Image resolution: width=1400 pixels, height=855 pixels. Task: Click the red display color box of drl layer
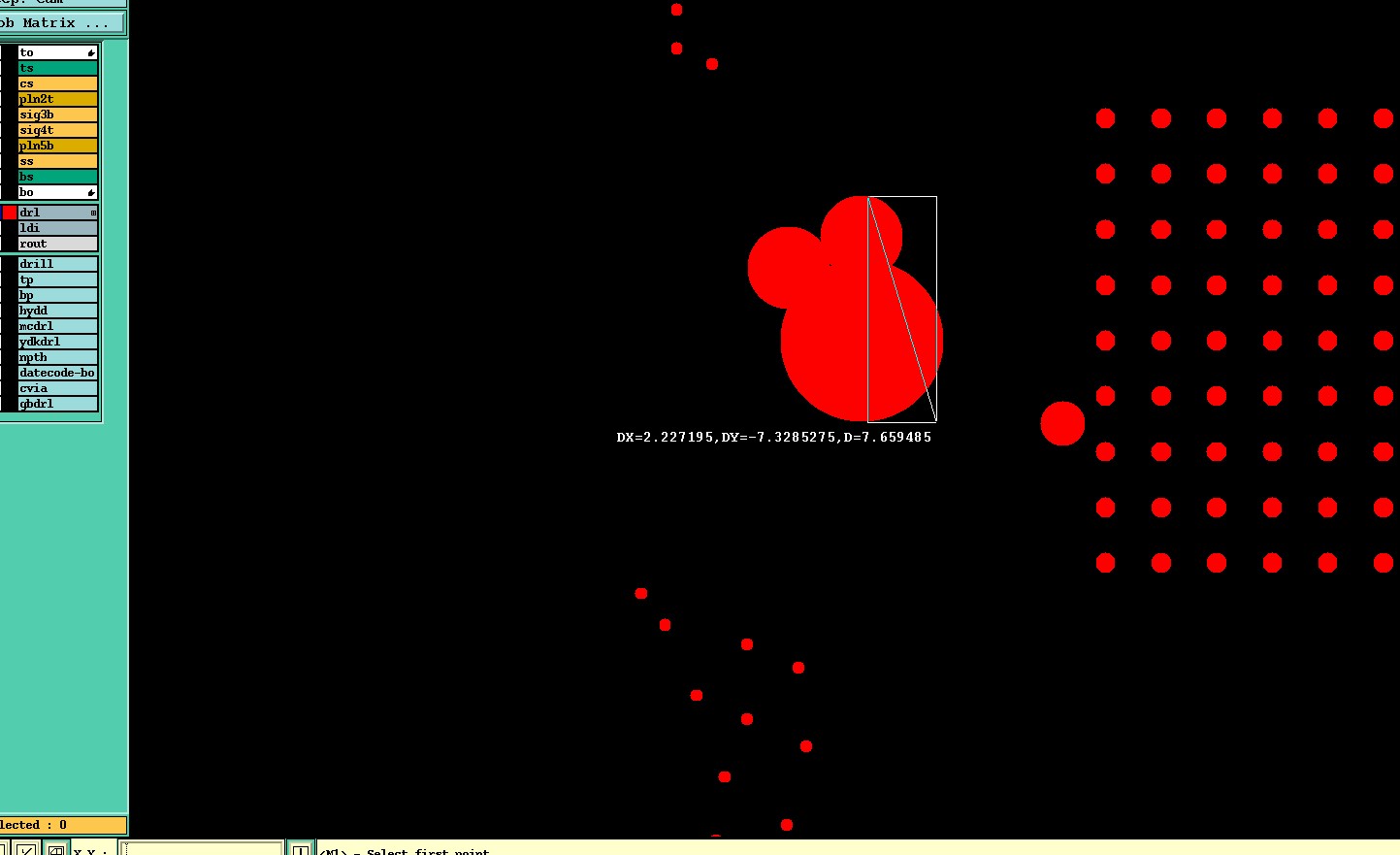10,213
